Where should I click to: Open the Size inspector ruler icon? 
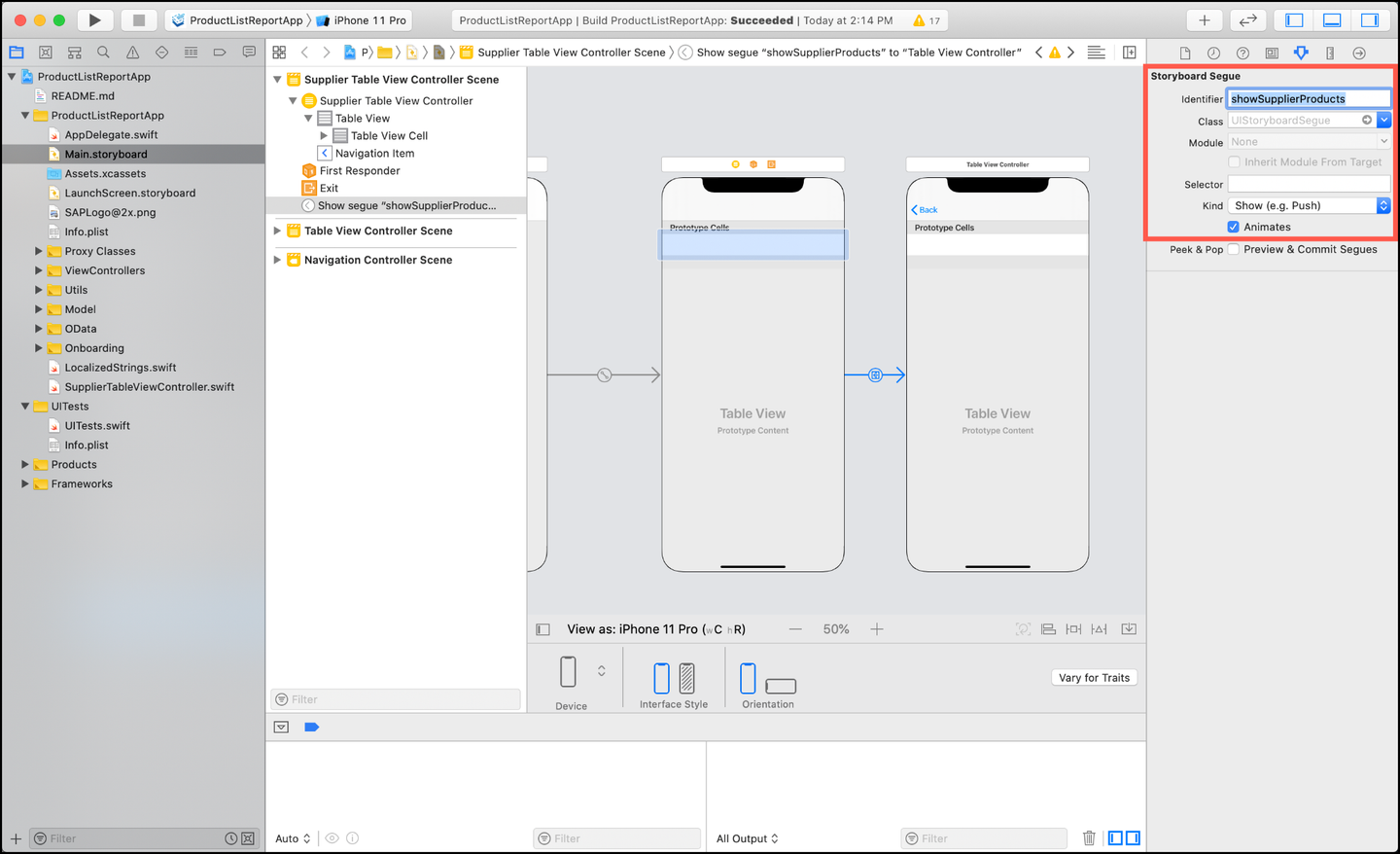pos(1330,53)
